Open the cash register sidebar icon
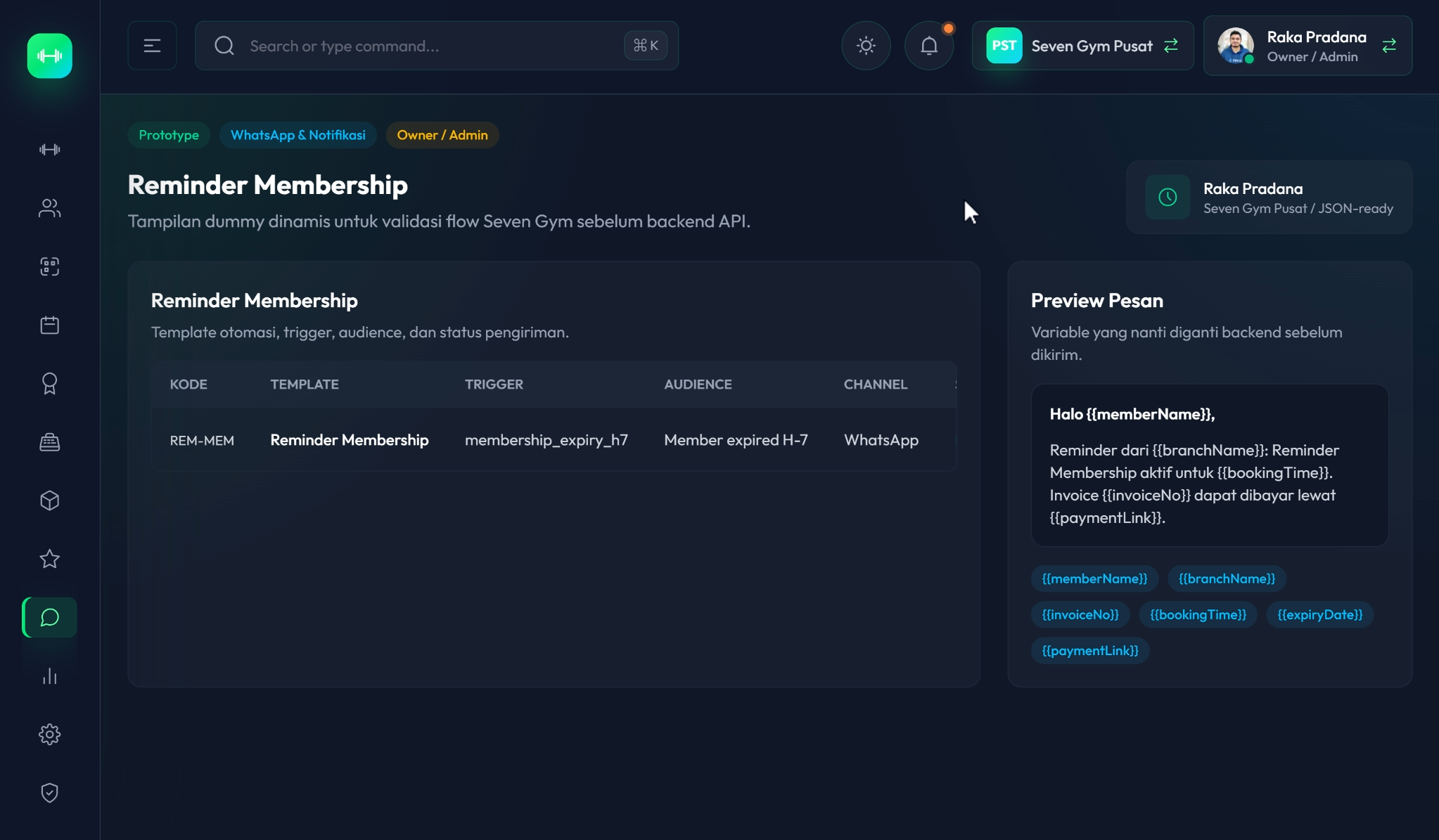Viewport: 1439px width, 840px height. pos(50,442)
